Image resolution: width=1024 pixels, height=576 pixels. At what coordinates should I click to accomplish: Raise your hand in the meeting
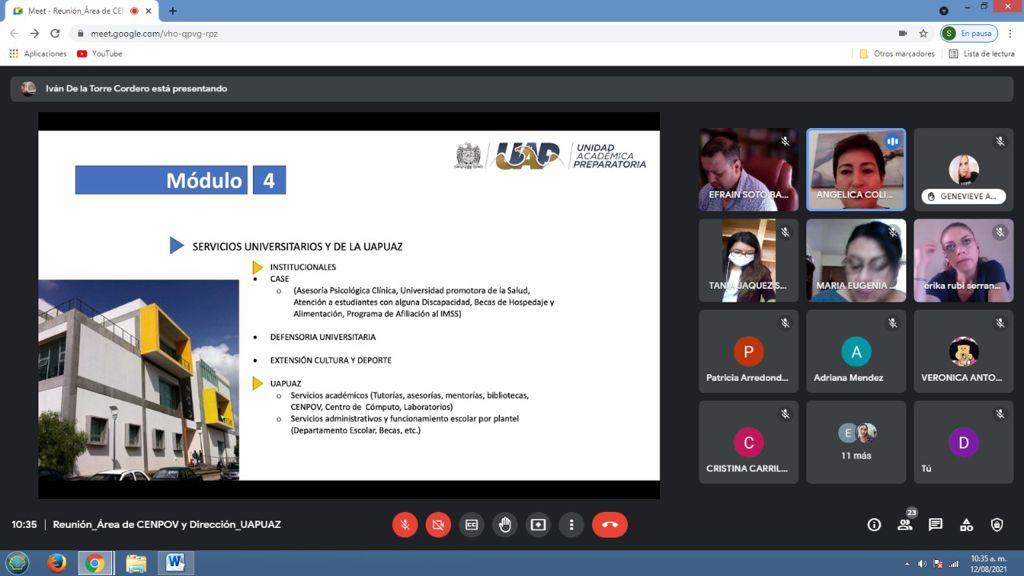point(505,524)
